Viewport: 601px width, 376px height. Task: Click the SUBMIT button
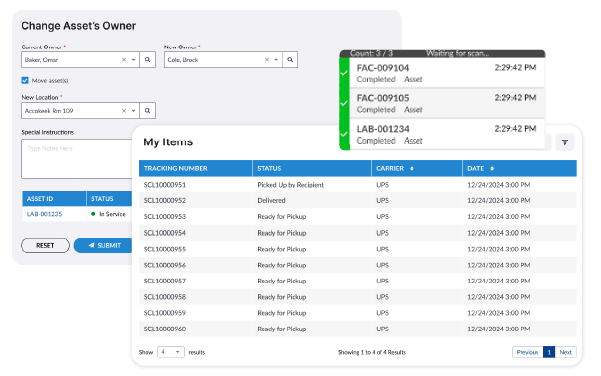[103, 246]
